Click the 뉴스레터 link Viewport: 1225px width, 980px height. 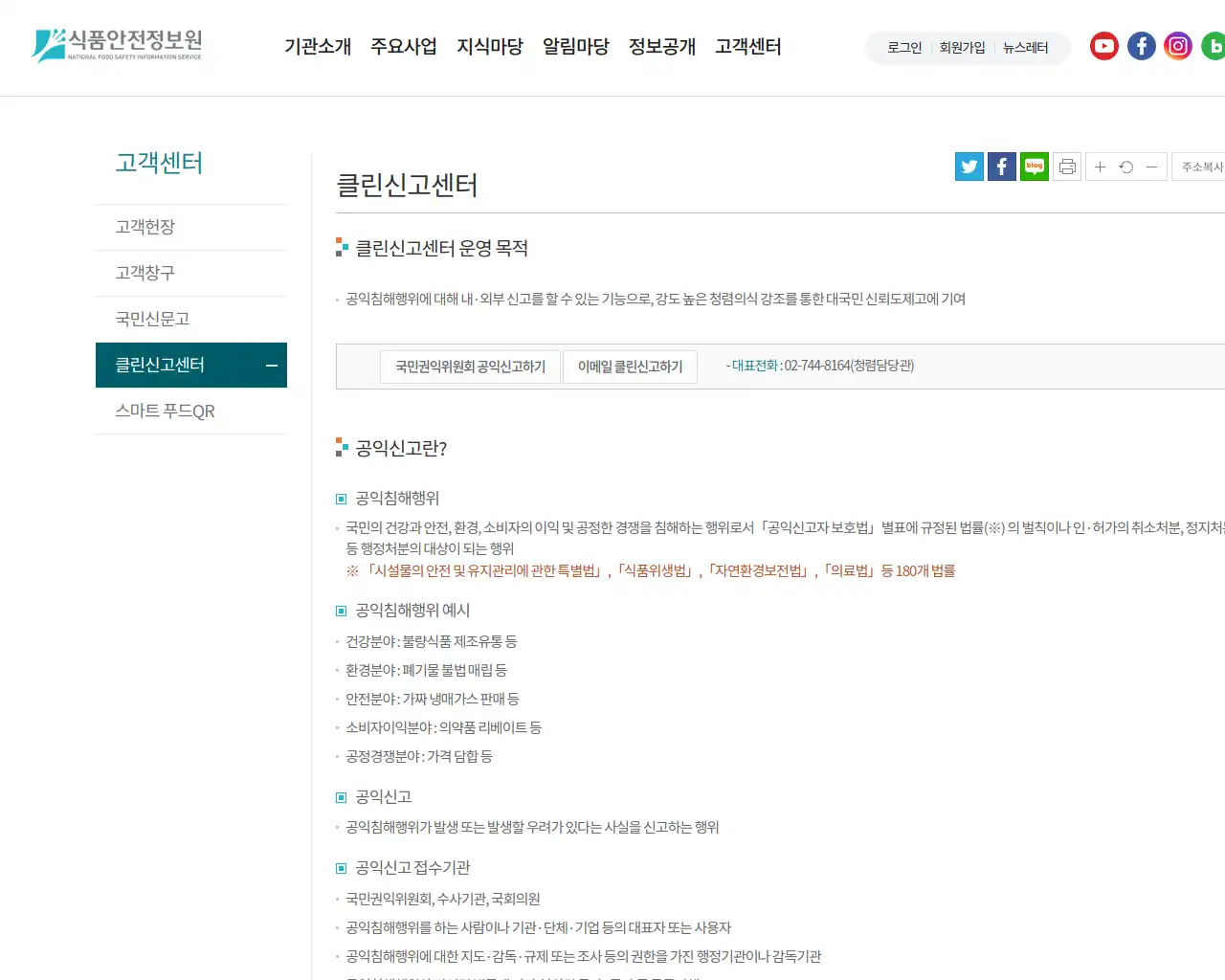click(1026, 48)
